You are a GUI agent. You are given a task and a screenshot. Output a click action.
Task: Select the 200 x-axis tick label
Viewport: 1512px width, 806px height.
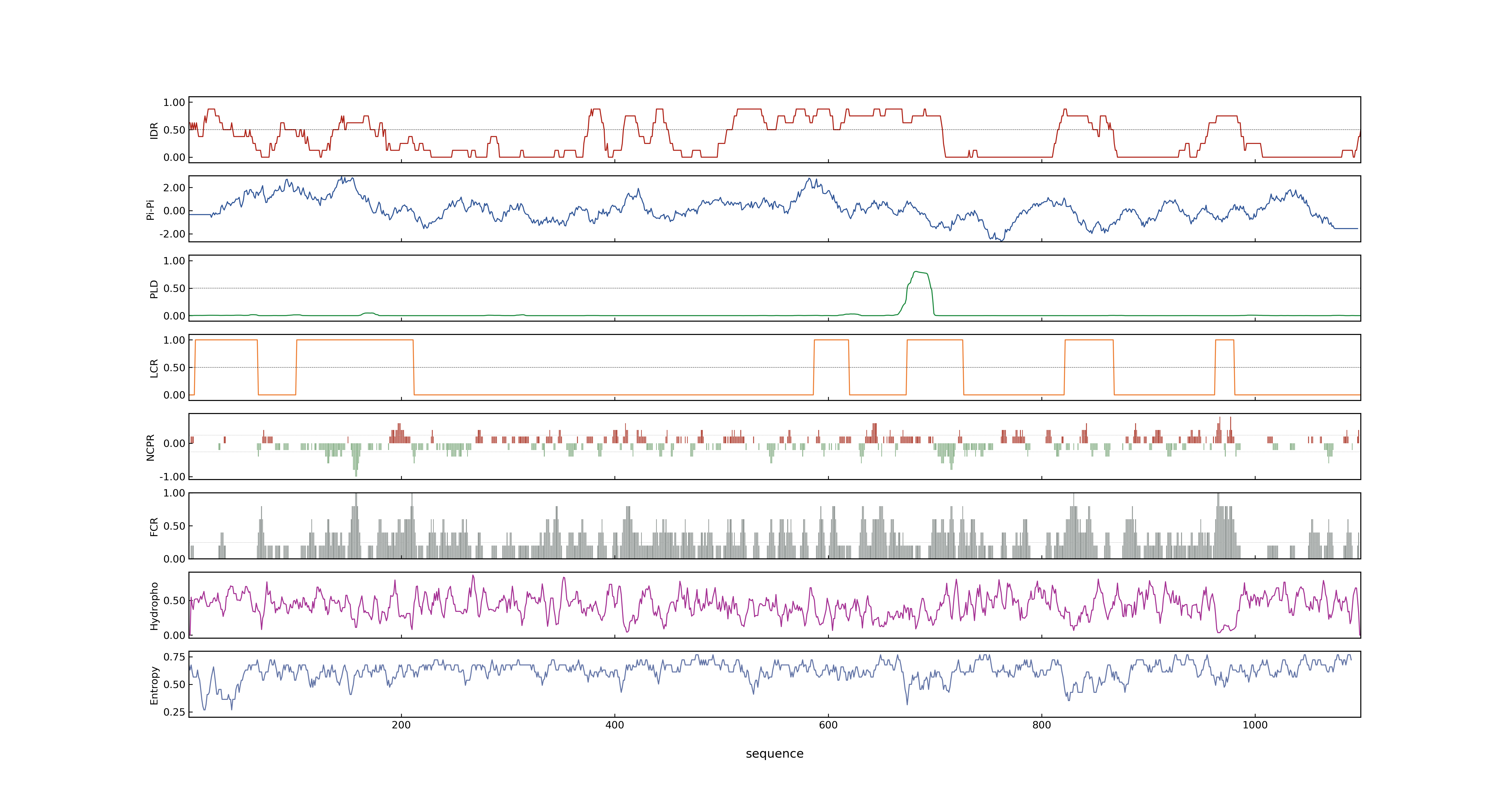point(402,725)
